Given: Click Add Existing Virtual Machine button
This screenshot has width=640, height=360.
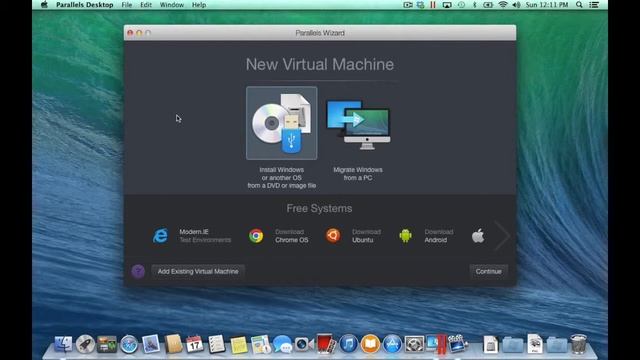Looking at the screenshot, I should [x=198, y=271].
